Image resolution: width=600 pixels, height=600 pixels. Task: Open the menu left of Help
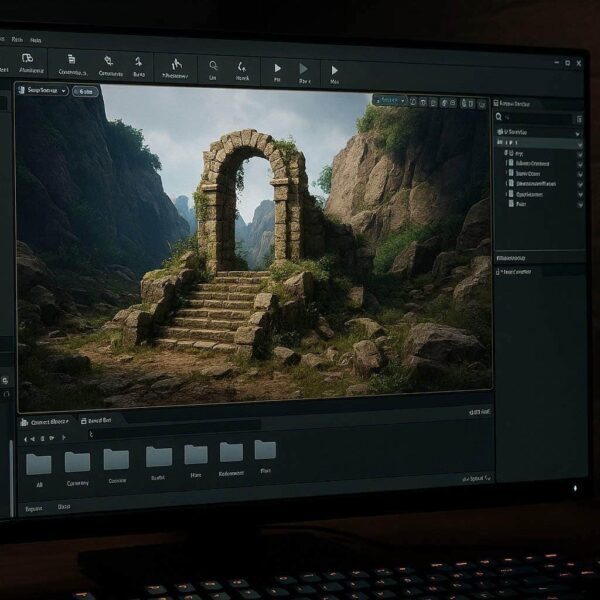coord(17,39)
